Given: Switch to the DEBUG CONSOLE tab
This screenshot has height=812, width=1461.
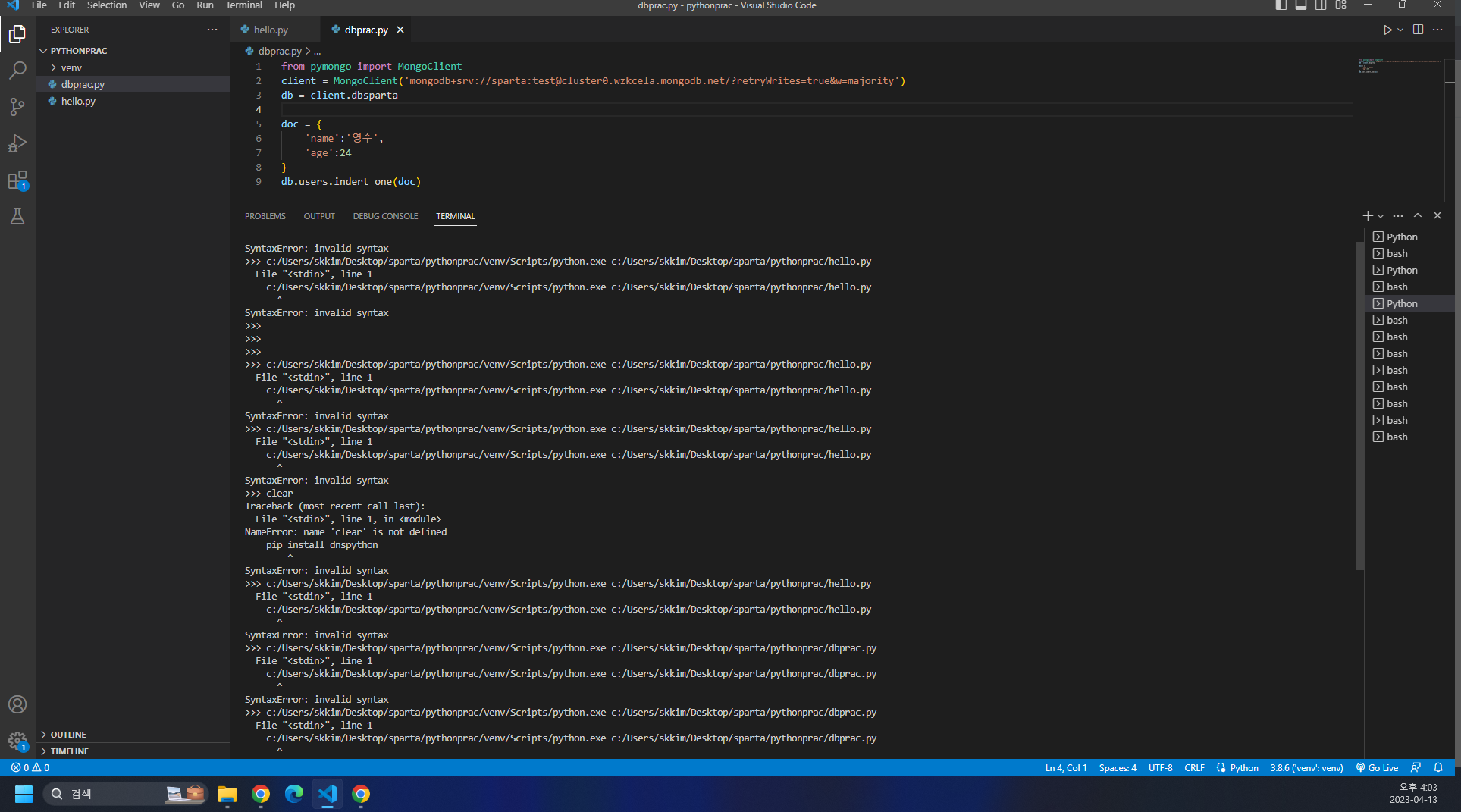Looking at the screenshot, I should tap(385, 216).
